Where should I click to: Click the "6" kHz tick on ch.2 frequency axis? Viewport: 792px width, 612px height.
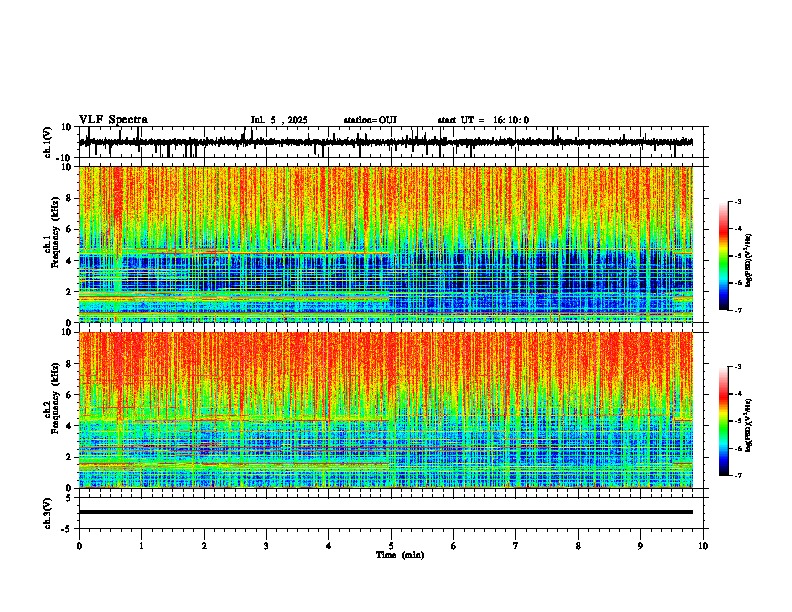69,395
